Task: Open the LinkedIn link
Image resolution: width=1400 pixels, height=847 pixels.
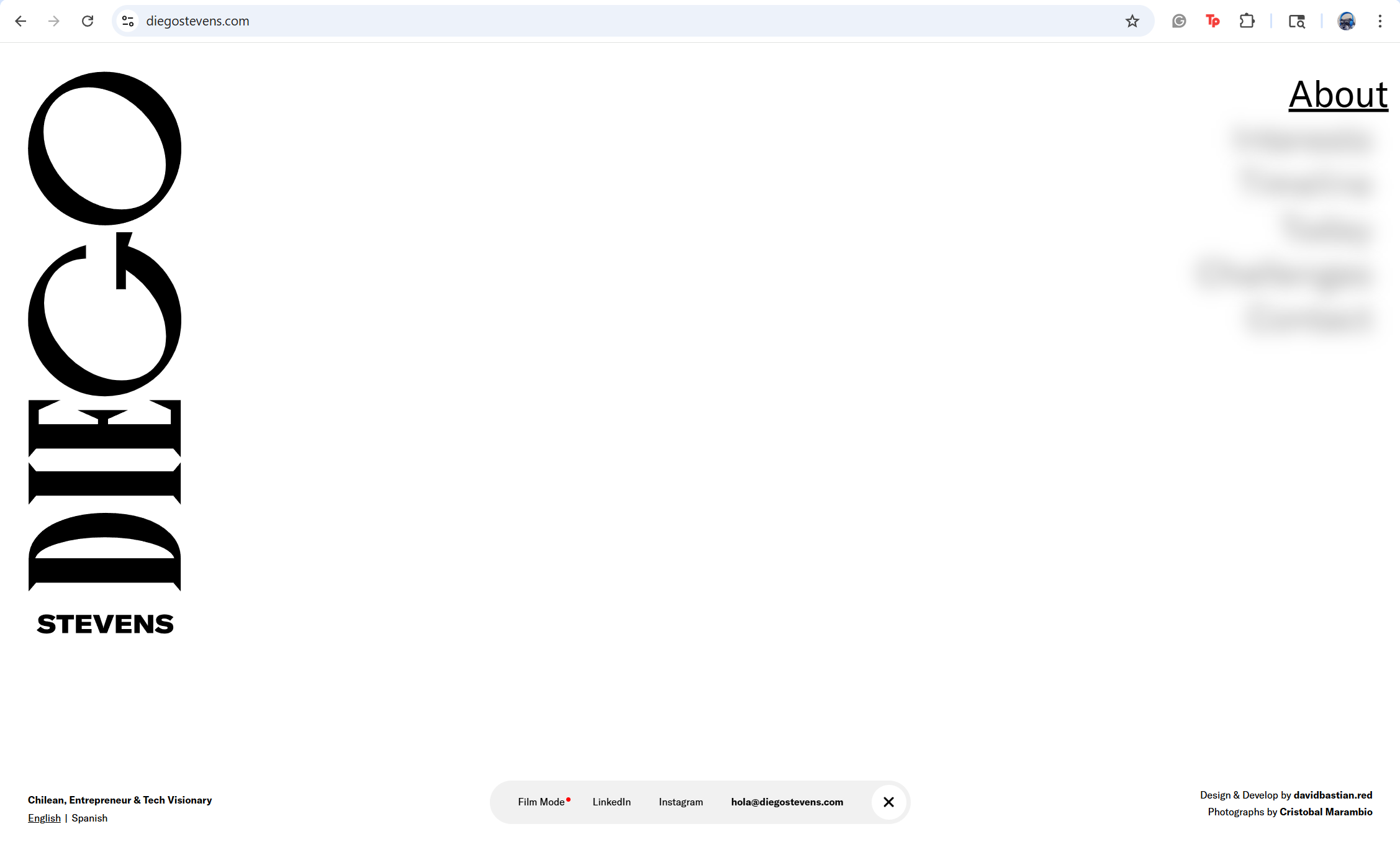Action: tap(612, 802)
